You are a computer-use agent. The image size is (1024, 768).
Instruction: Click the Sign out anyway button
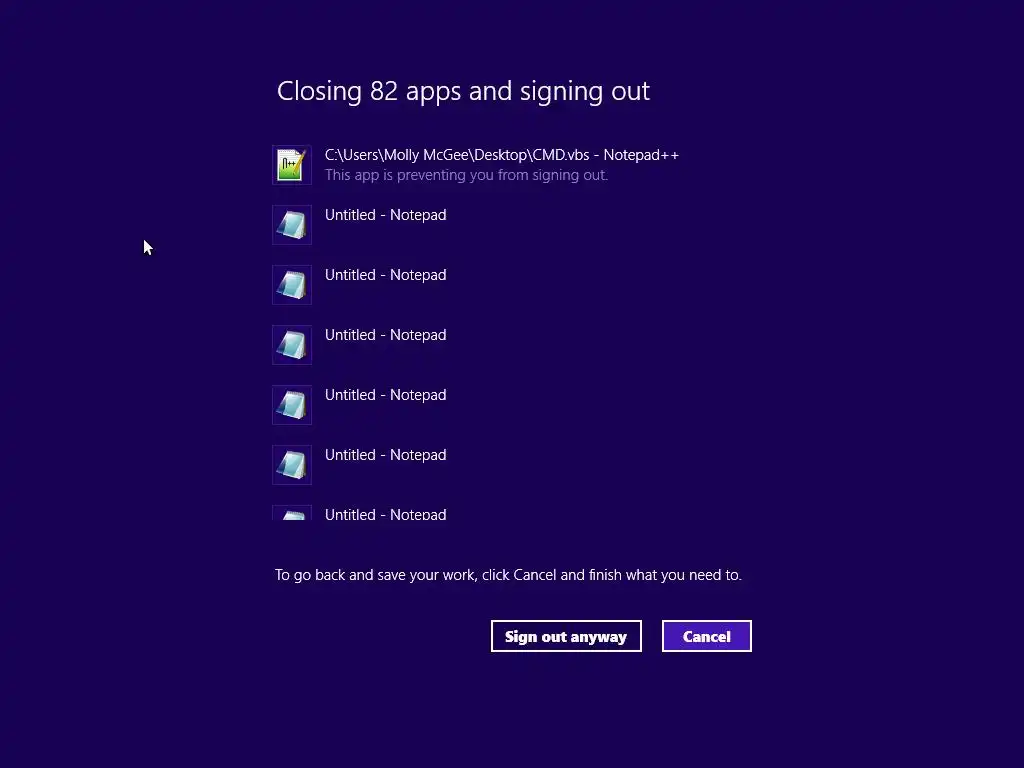point(566,636)
